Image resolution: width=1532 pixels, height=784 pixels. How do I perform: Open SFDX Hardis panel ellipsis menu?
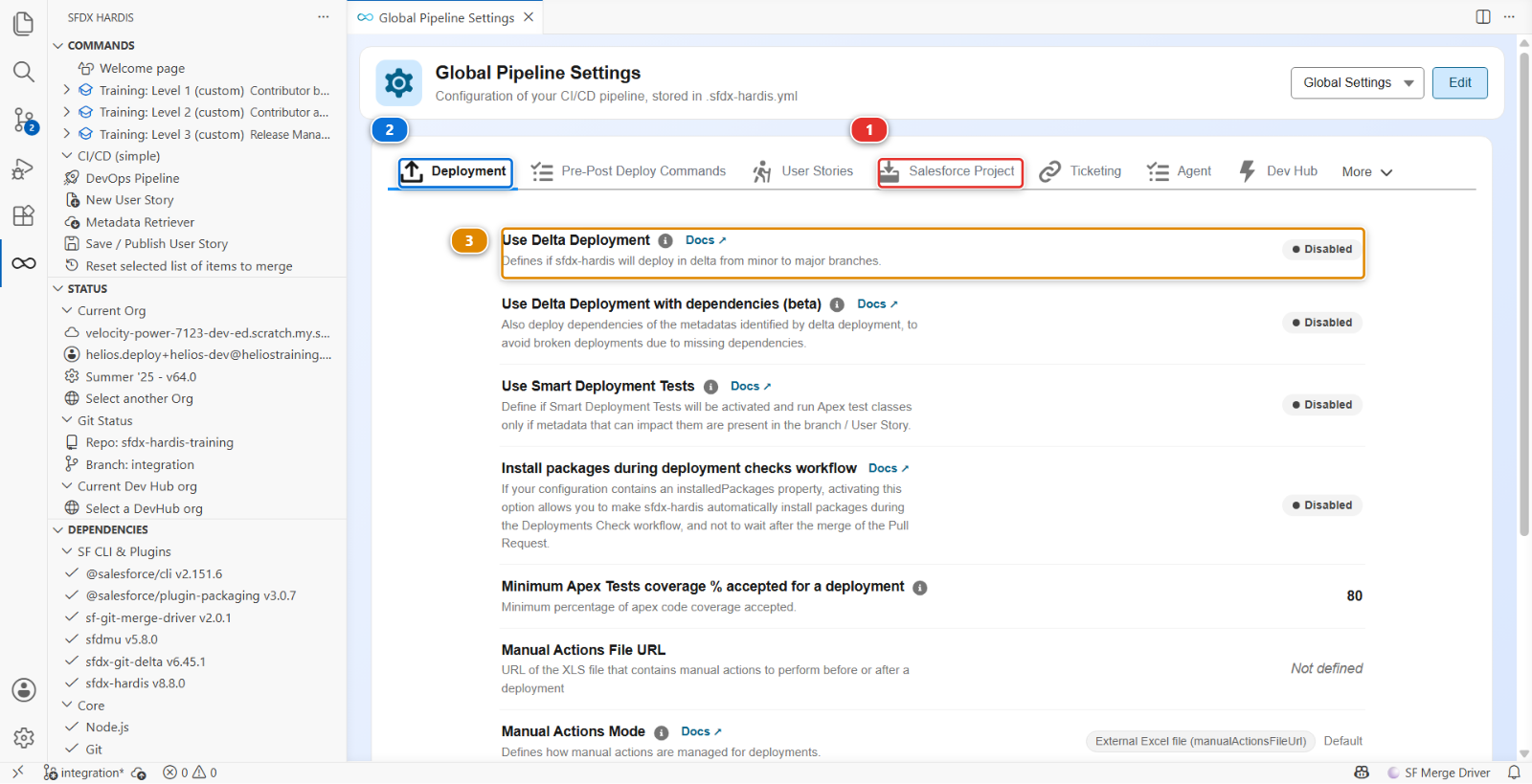click(x=324, y=17)
